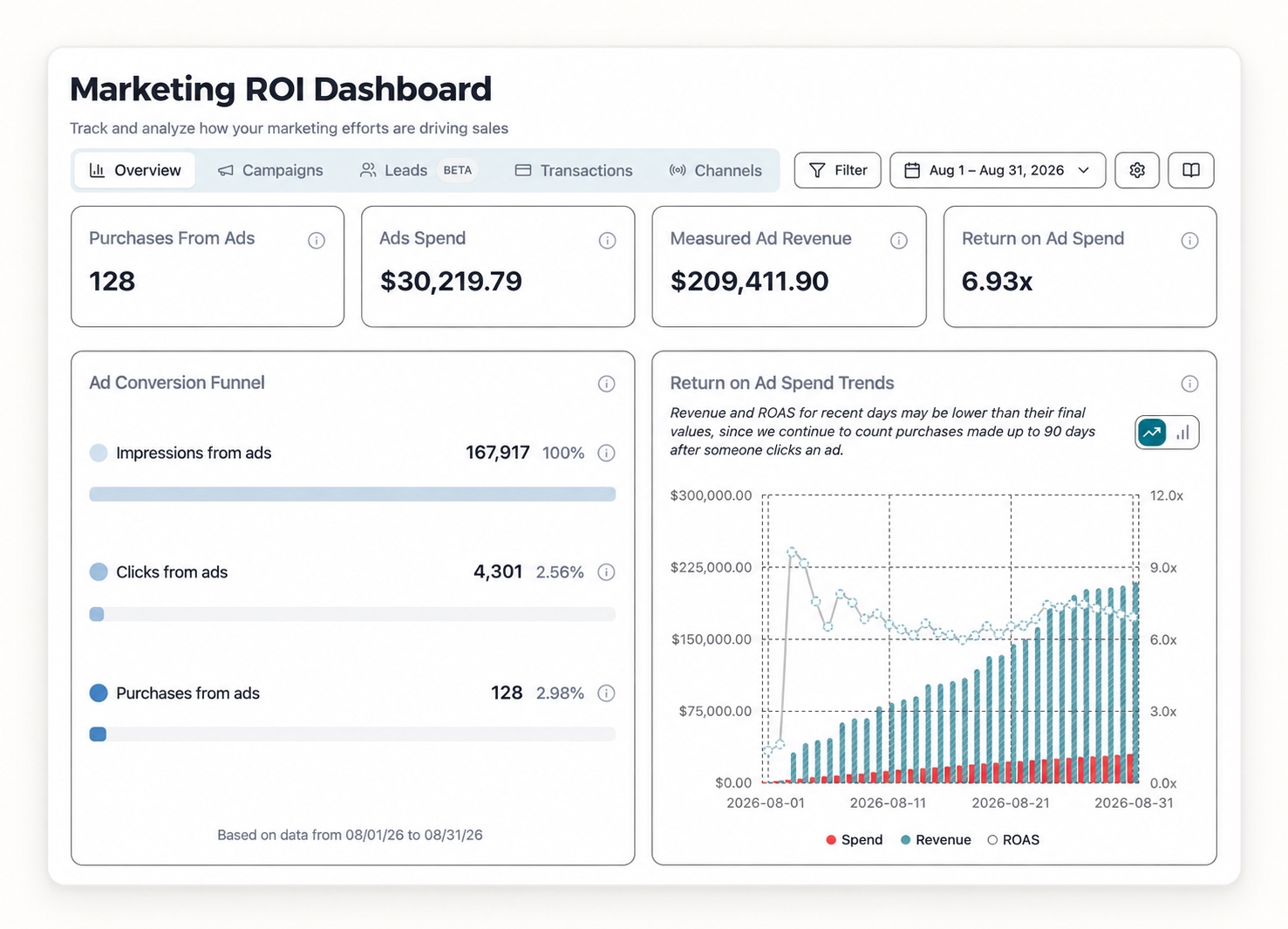Click the Marketing ROI Dashboard heading
This screenshot has width=1288, height=929.
point(281,89)
